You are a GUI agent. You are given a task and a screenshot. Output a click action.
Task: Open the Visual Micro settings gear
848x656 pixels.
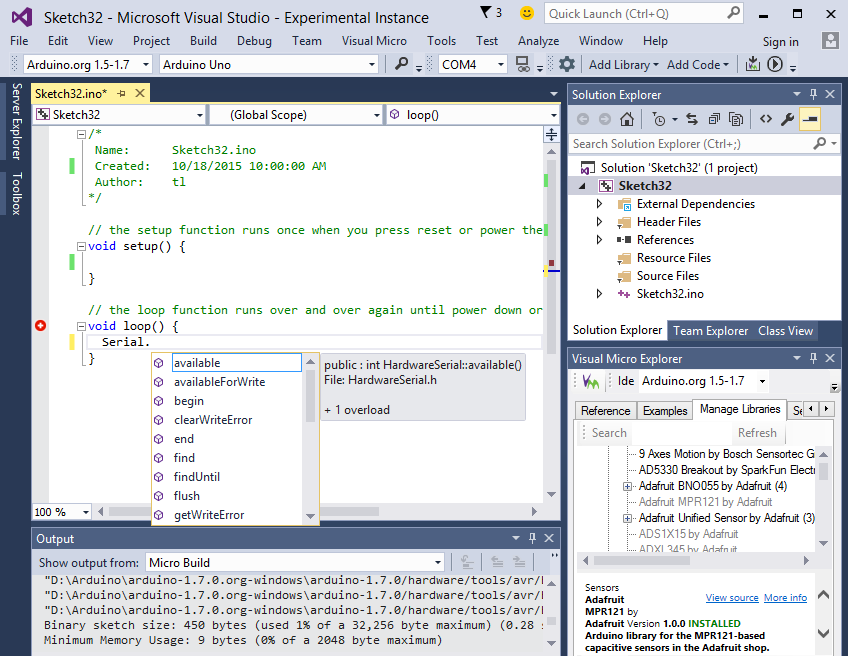coord(566,64)
